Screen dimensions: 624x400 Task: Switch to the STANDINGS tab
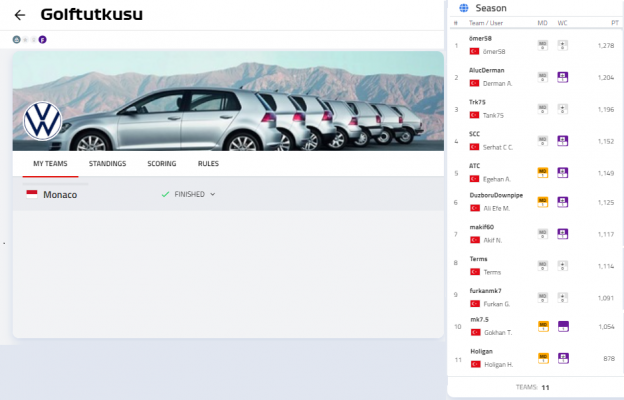coord(107,164)
